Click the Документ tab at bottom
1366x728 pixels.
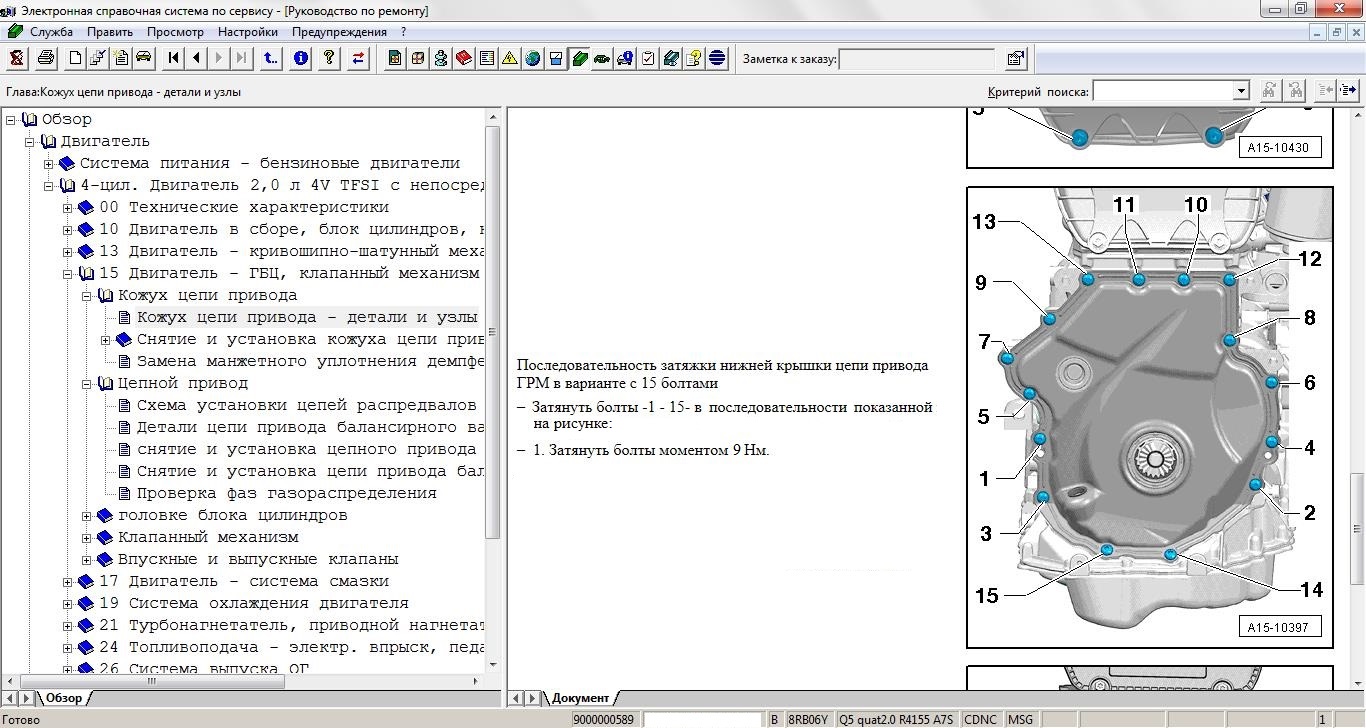pos(580,698)
